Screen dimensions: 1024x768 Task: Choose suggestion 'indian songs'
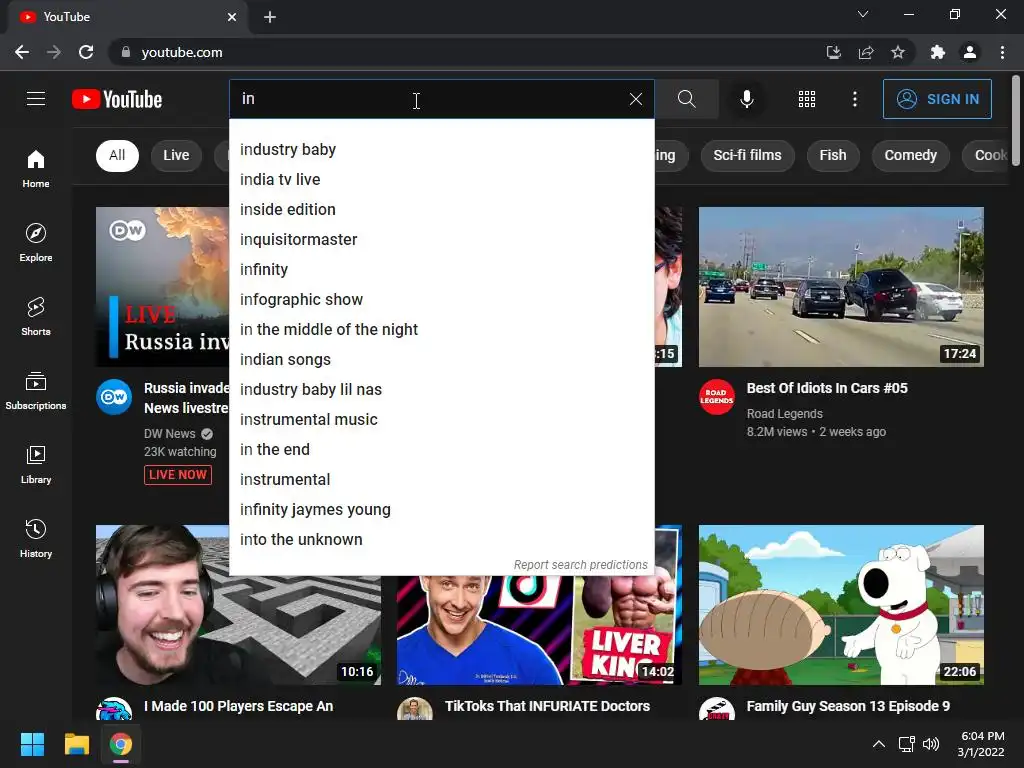441,360
